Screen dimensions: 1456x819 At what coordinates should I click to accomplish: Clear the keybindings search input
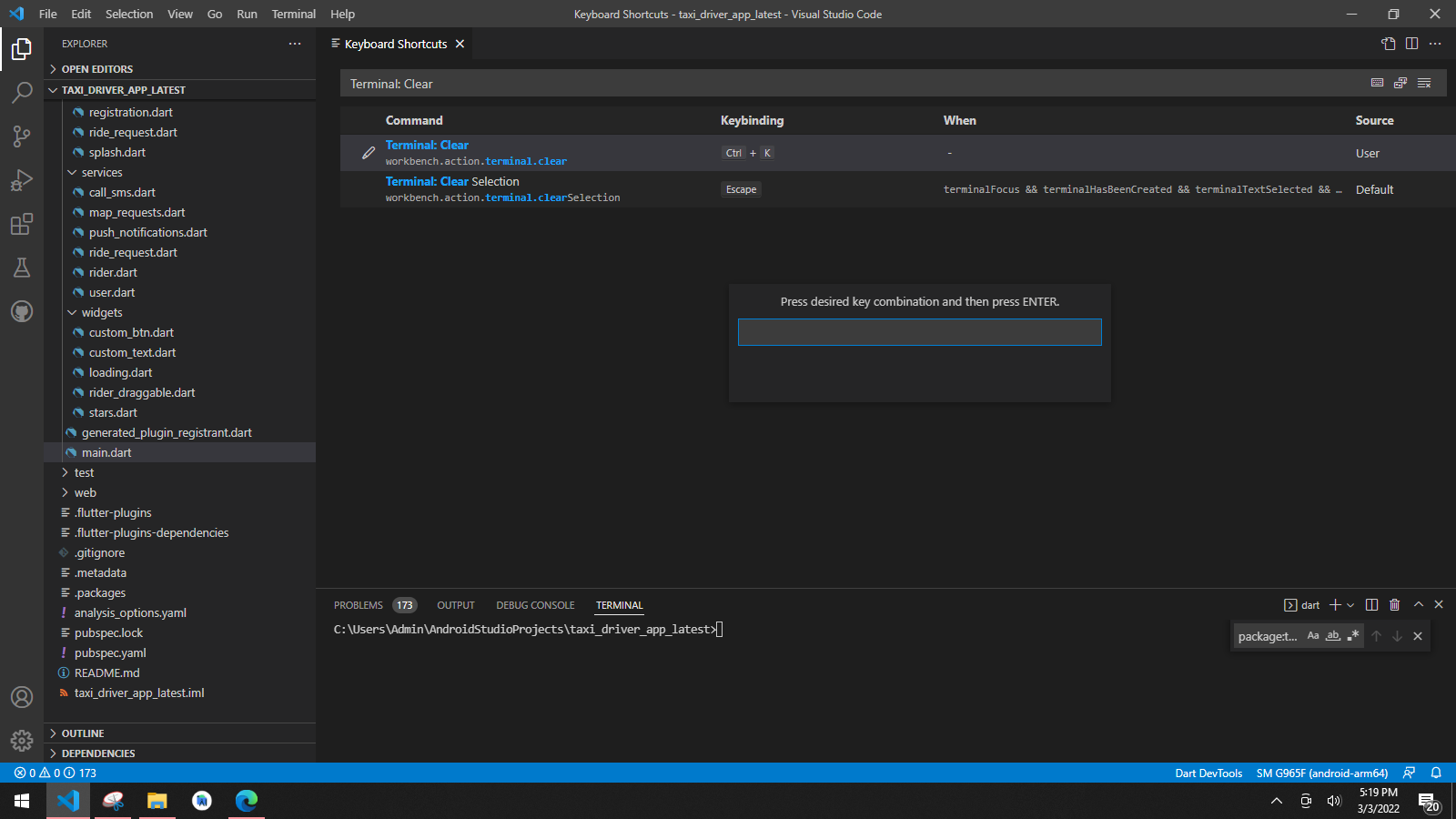click(1424, 83)
